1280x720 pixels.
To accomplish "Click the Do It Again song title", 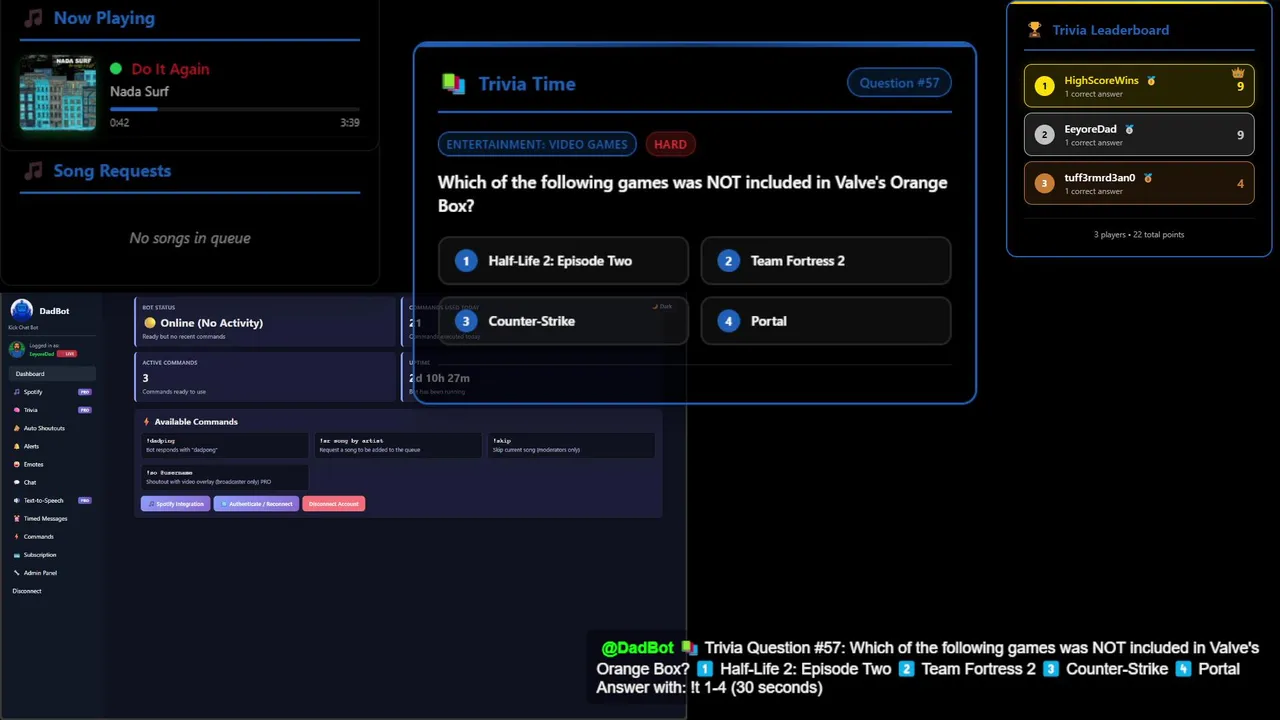I will pyautogui.click(x=170, y=69).
